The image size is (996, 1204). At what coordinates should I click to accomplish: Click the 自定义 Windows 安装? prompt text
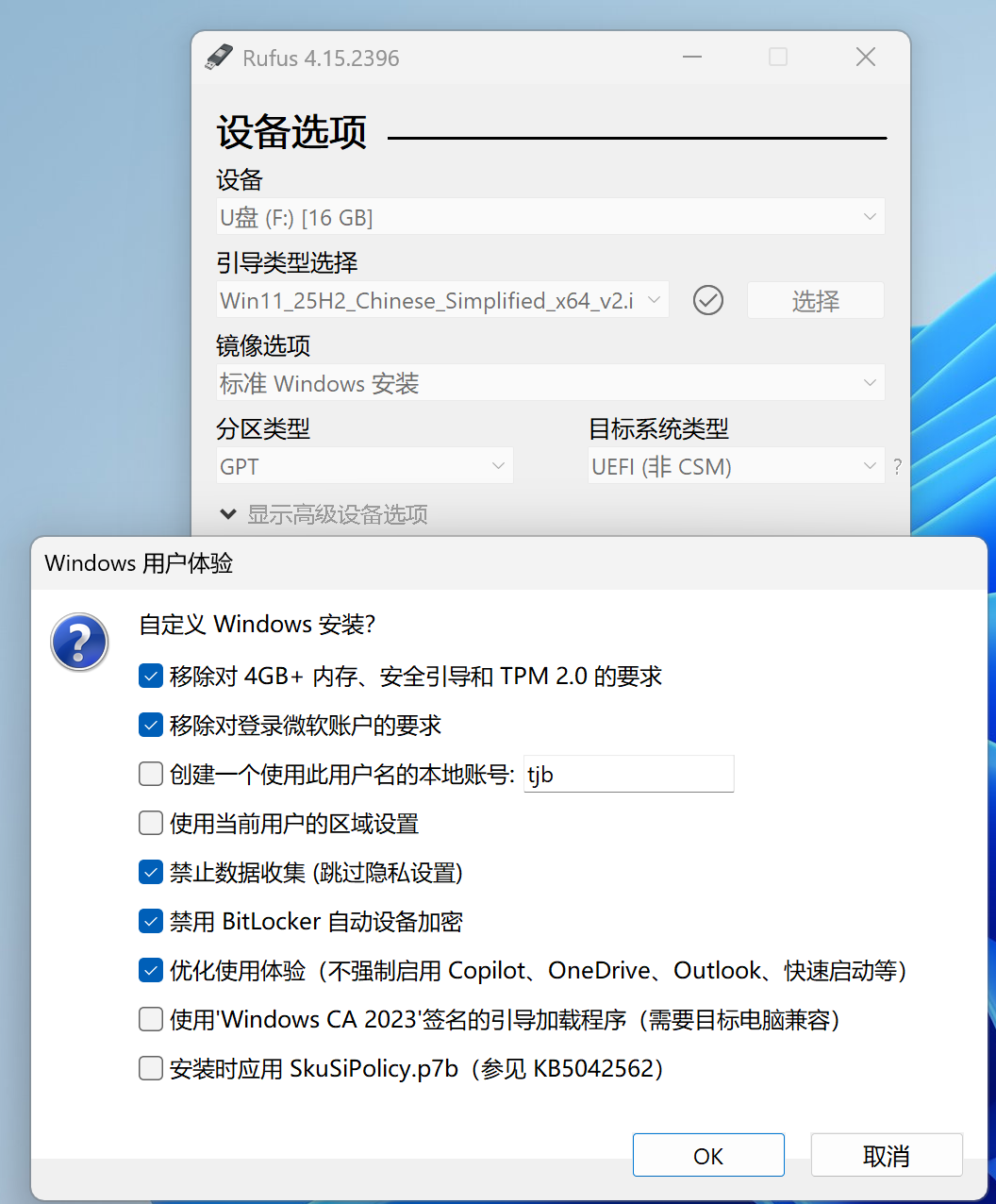(x=257, y=625)
